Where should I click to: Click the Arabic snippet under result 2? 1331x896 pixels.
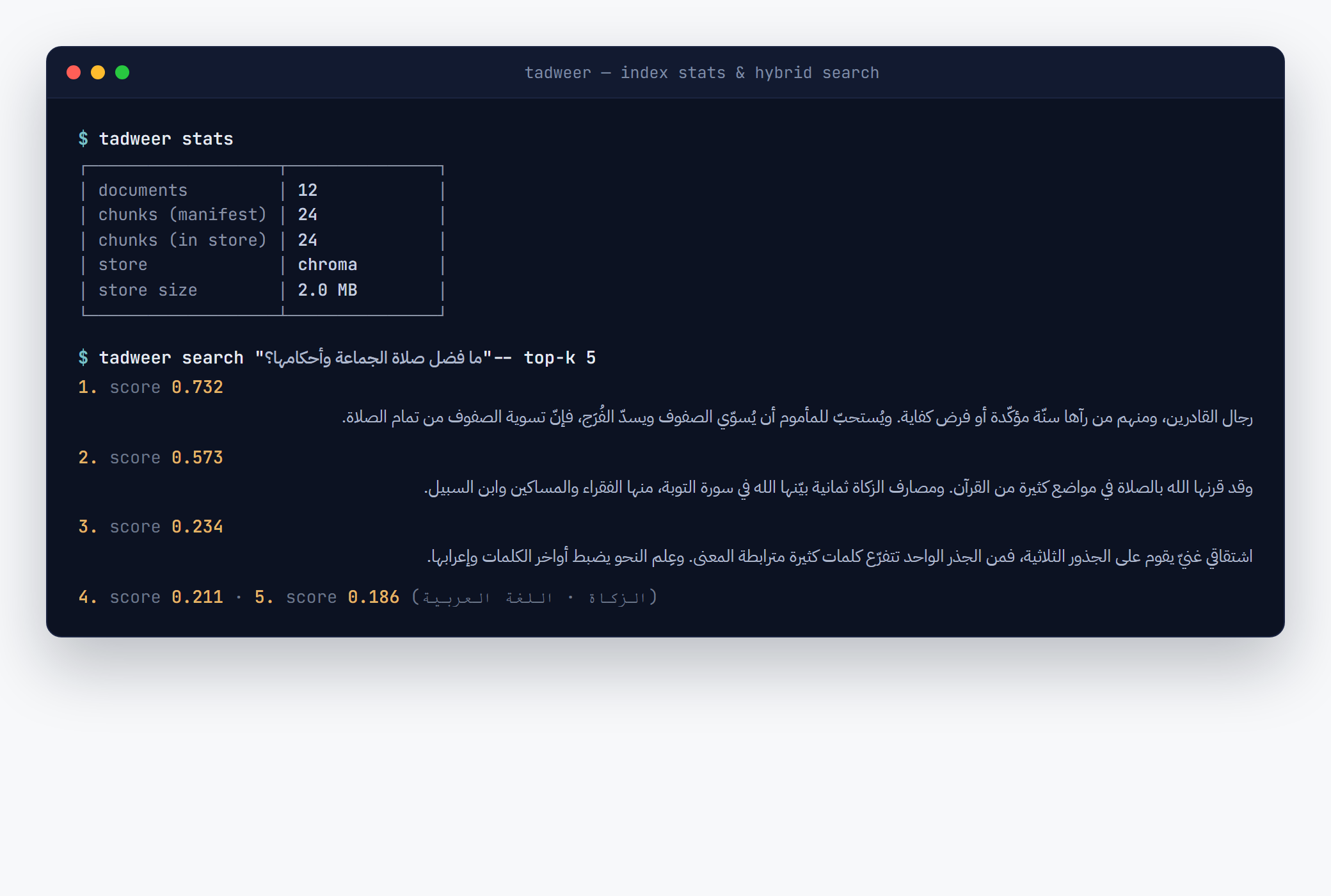coord(838,488)
